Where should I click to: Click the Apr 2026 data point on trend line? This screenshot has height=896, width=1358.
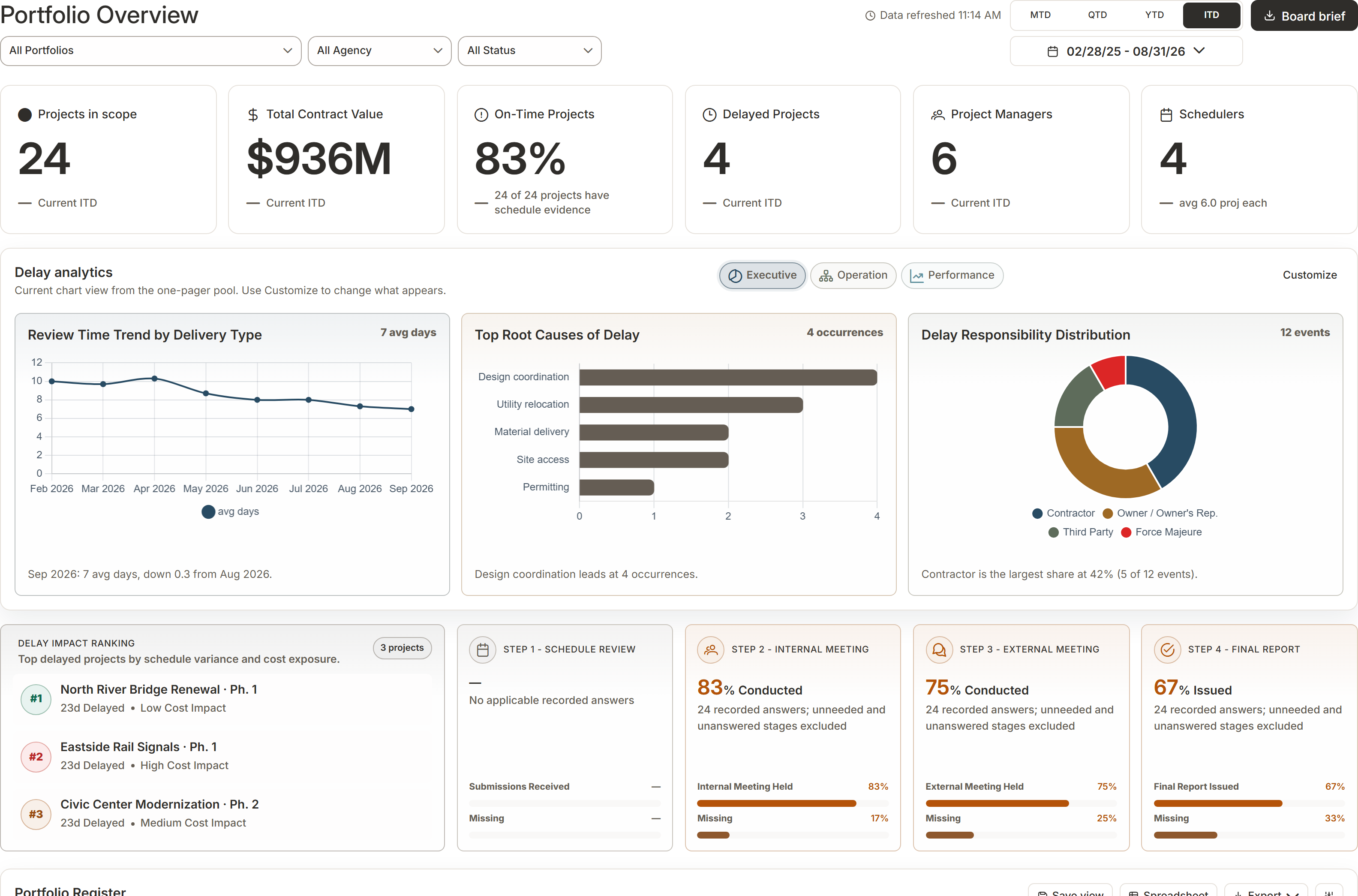154,379
